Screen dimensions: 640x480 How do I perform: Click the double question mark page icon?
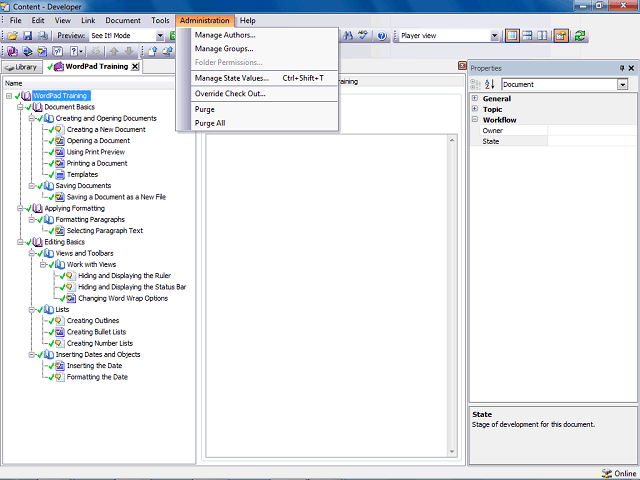(58, 51)
